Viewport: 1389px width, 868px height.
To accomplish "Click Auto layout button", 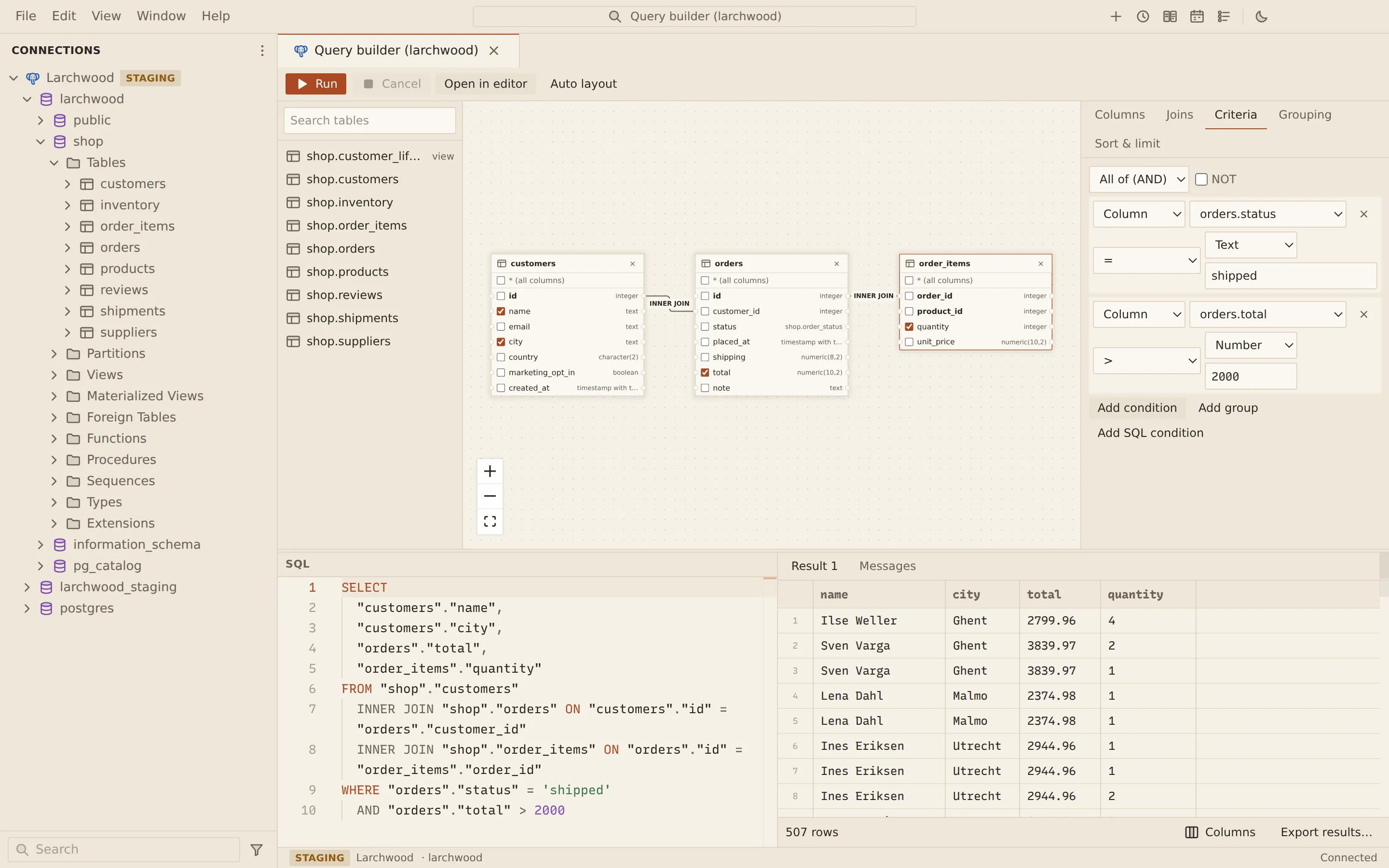I will click(583, 84).
